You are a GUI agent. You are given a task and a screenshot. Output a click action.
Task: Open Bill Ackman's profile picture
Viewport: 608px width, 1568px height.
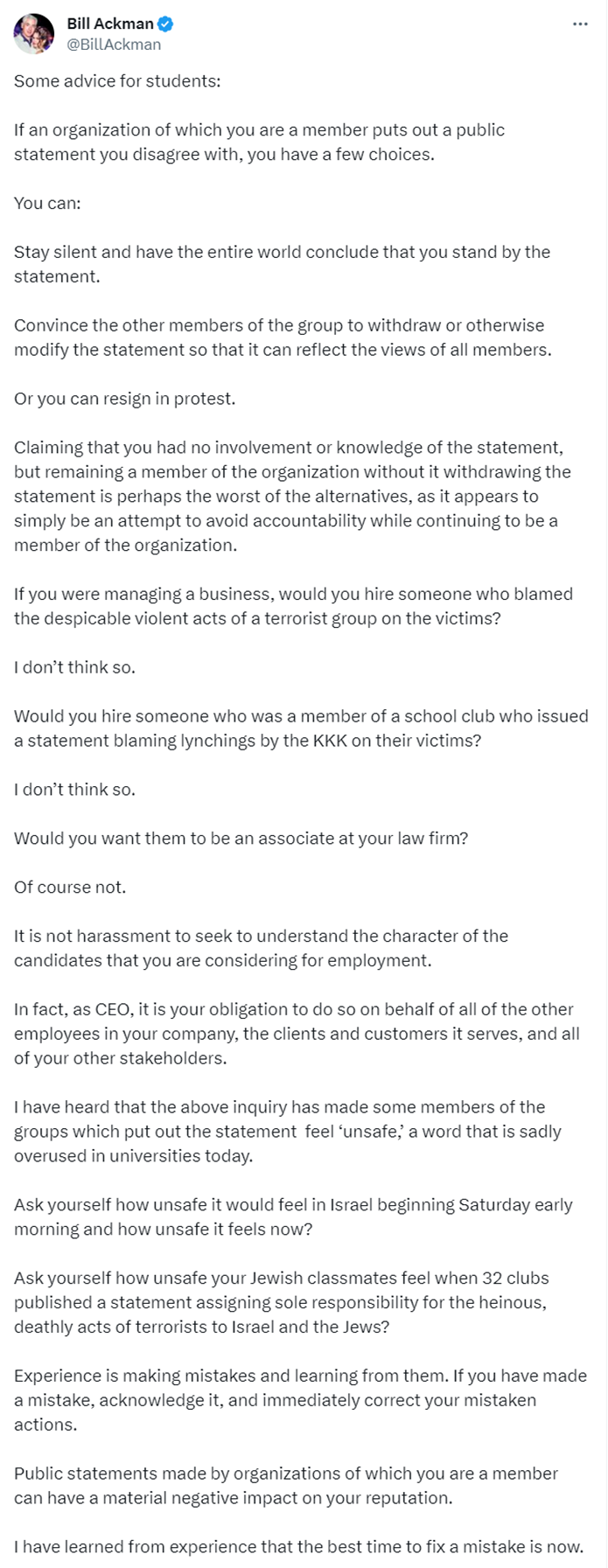(33, 34)
